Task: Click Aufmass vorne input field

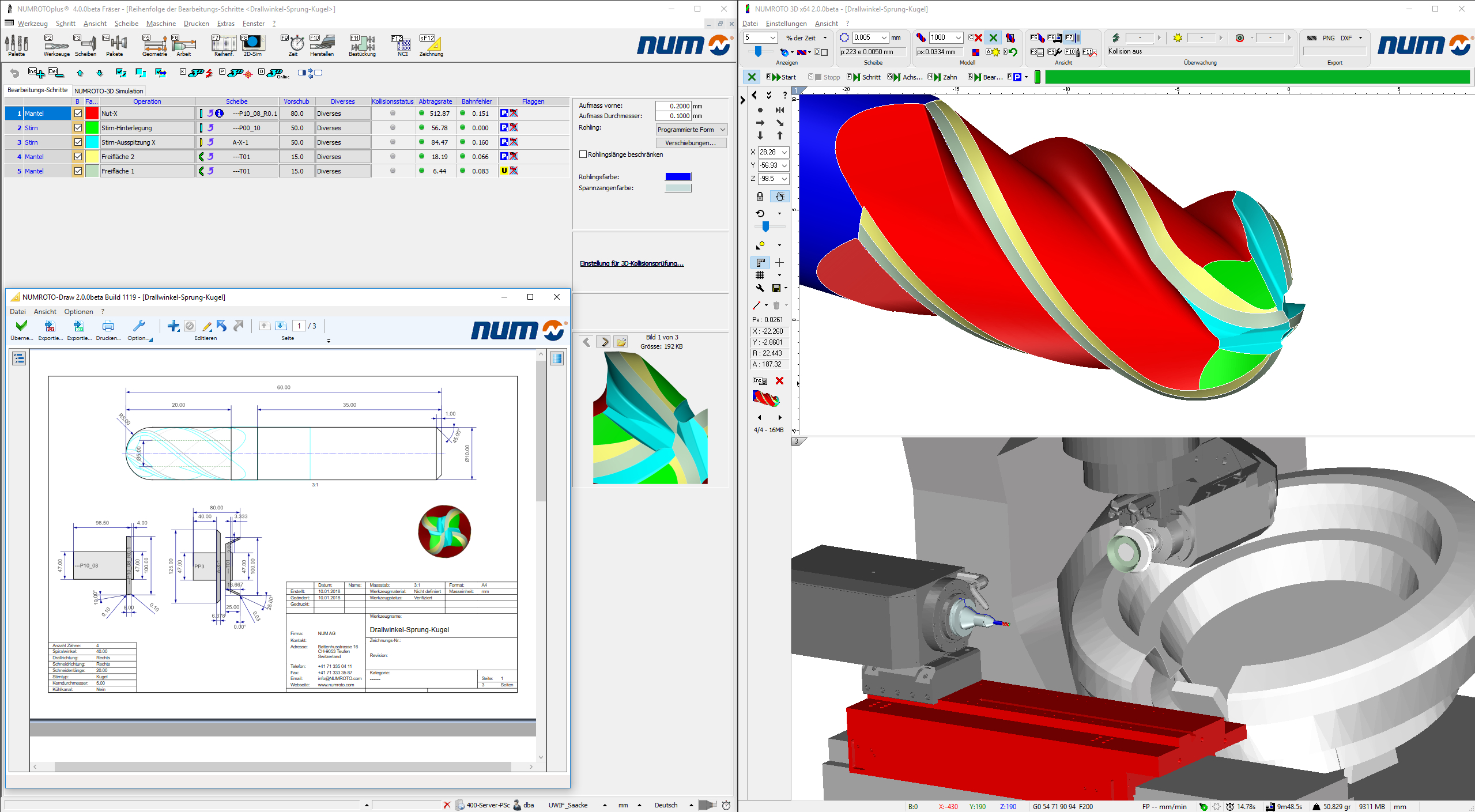Action: 673,106
